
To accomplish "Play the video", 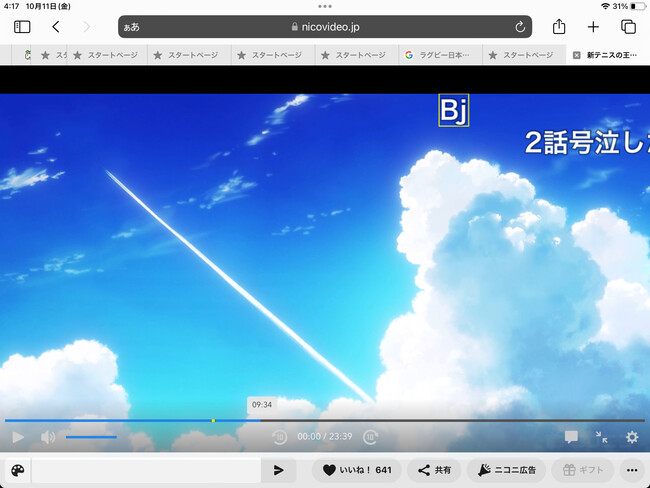I will [x=17, y=437].
